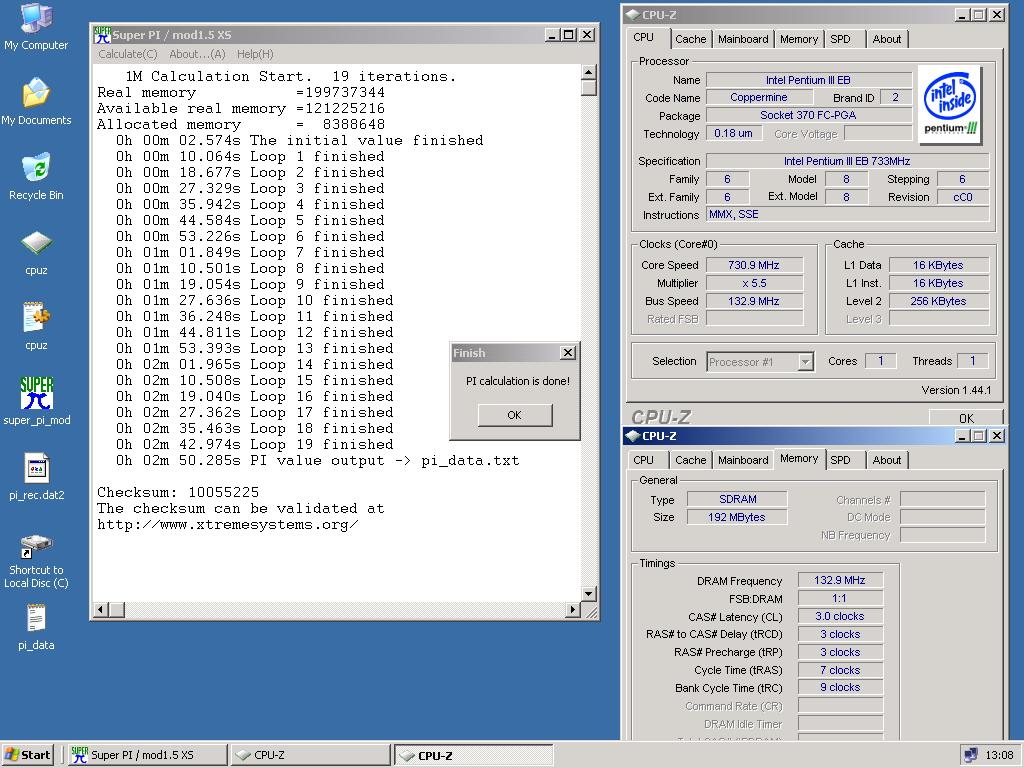Minimize the Super PI window
Viewport: 1024px width, 768px height.
tap(552, 35)
